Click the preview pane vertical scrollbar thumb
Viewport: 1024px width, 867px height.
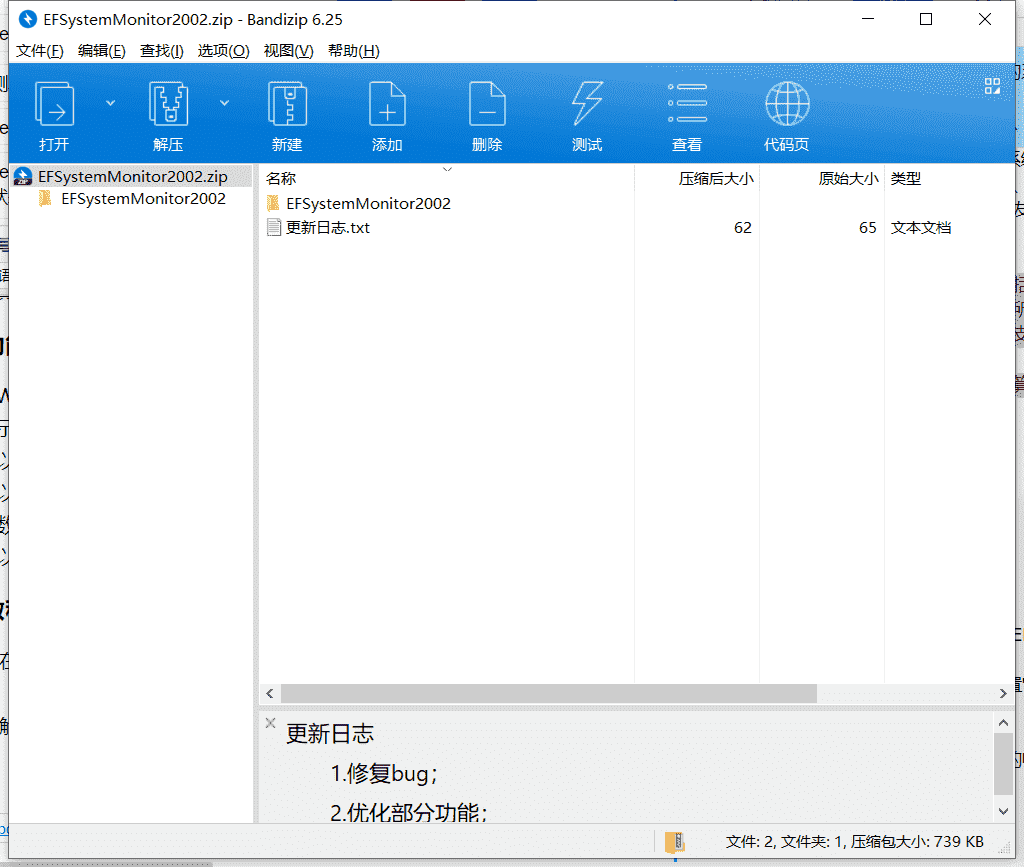click(1003, 764)
